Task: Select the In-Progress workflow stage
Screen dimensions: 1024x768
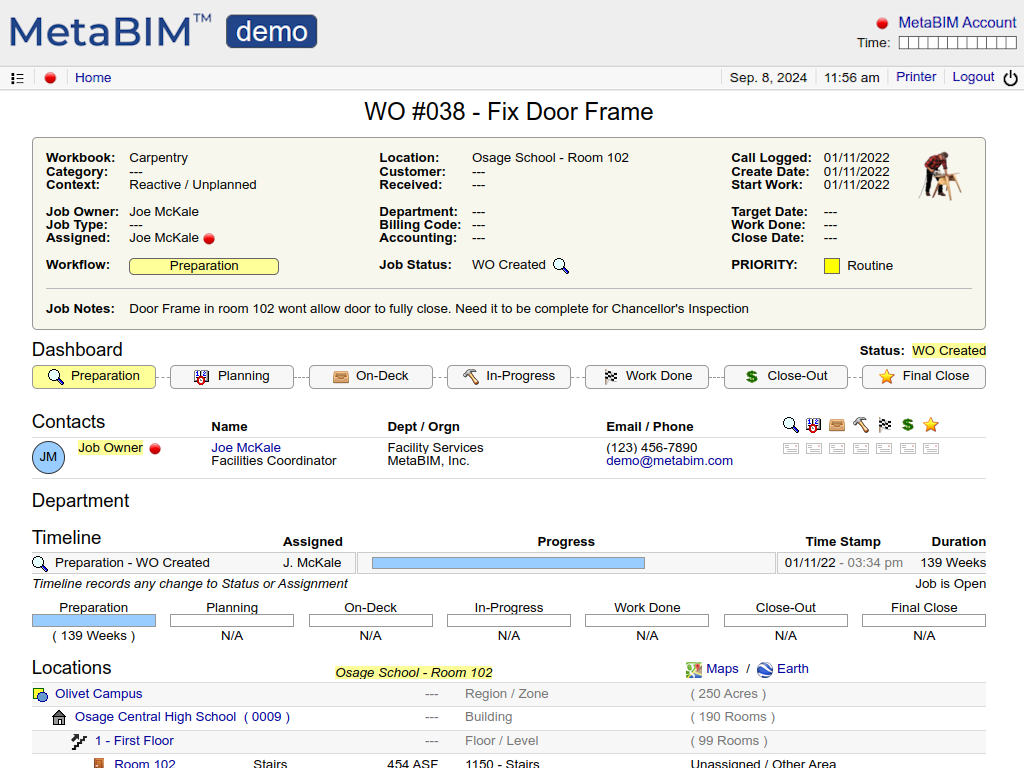Action: click(x=508, y=377)
